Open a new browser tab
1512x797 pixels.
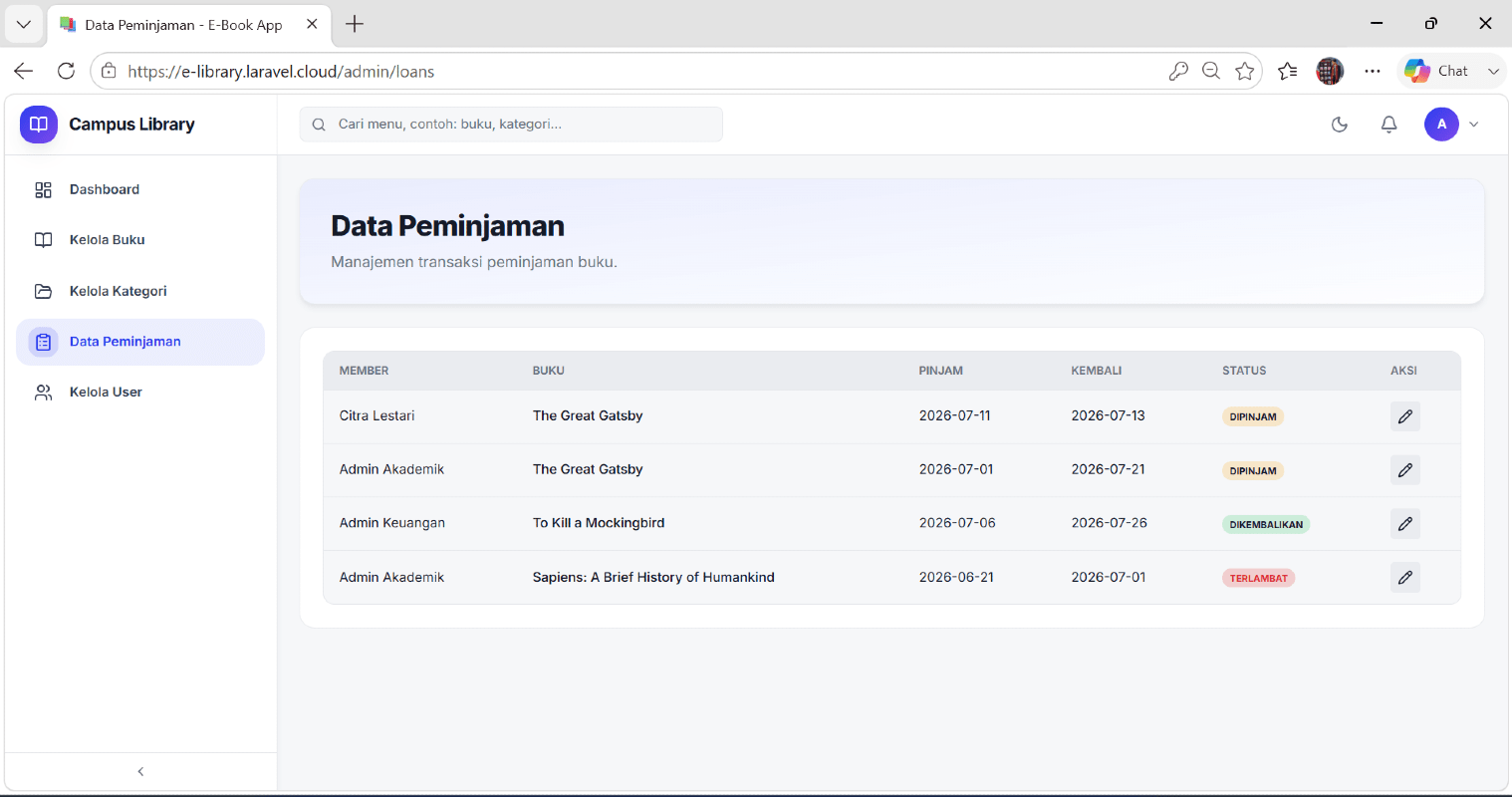(355, 24)
